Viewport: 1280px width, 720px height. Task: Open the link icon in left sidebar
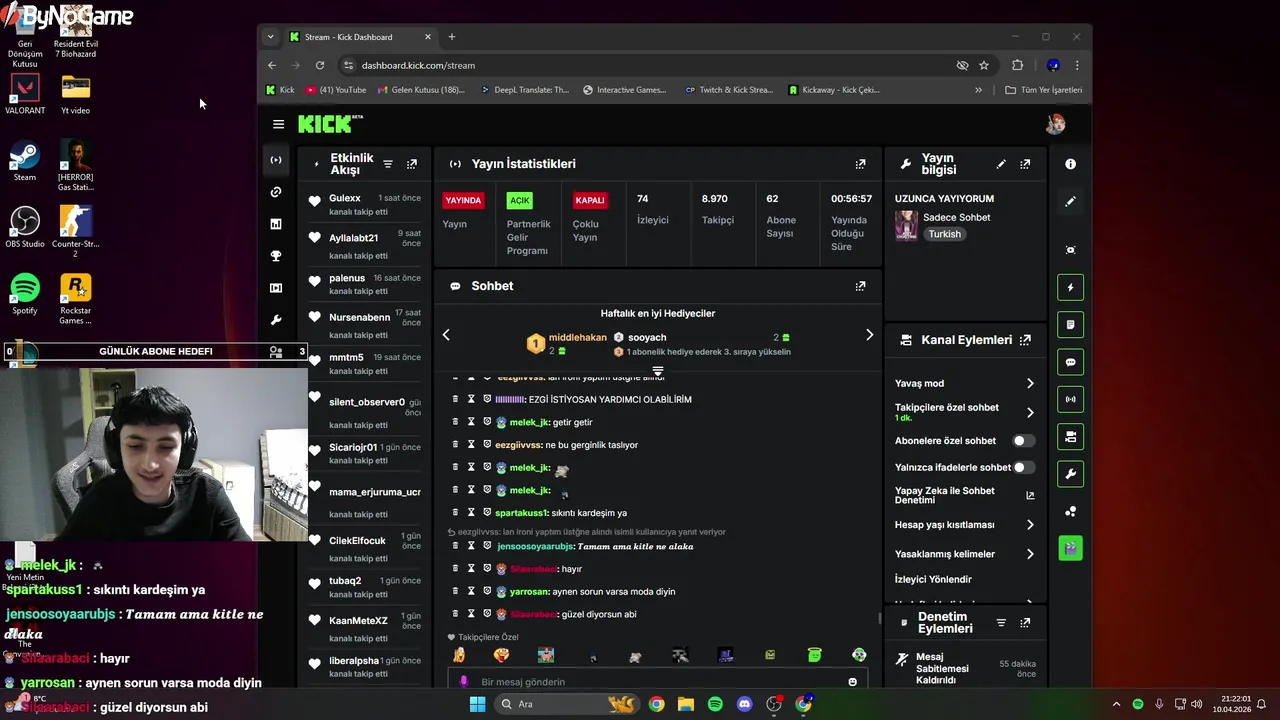(276, 192)
